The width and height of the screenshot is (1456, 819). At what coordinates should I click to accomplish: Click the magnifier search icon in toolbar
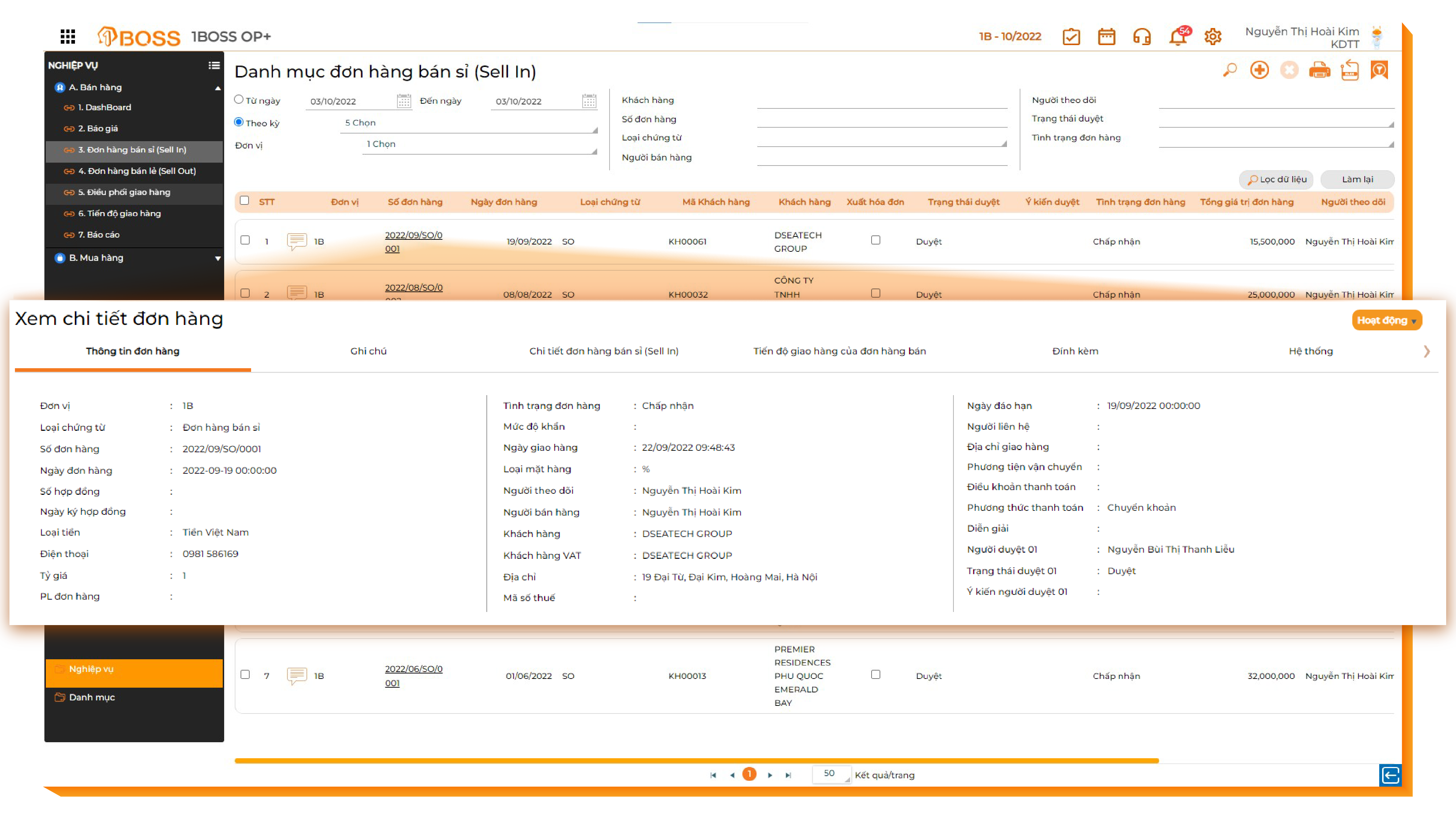1229,70
